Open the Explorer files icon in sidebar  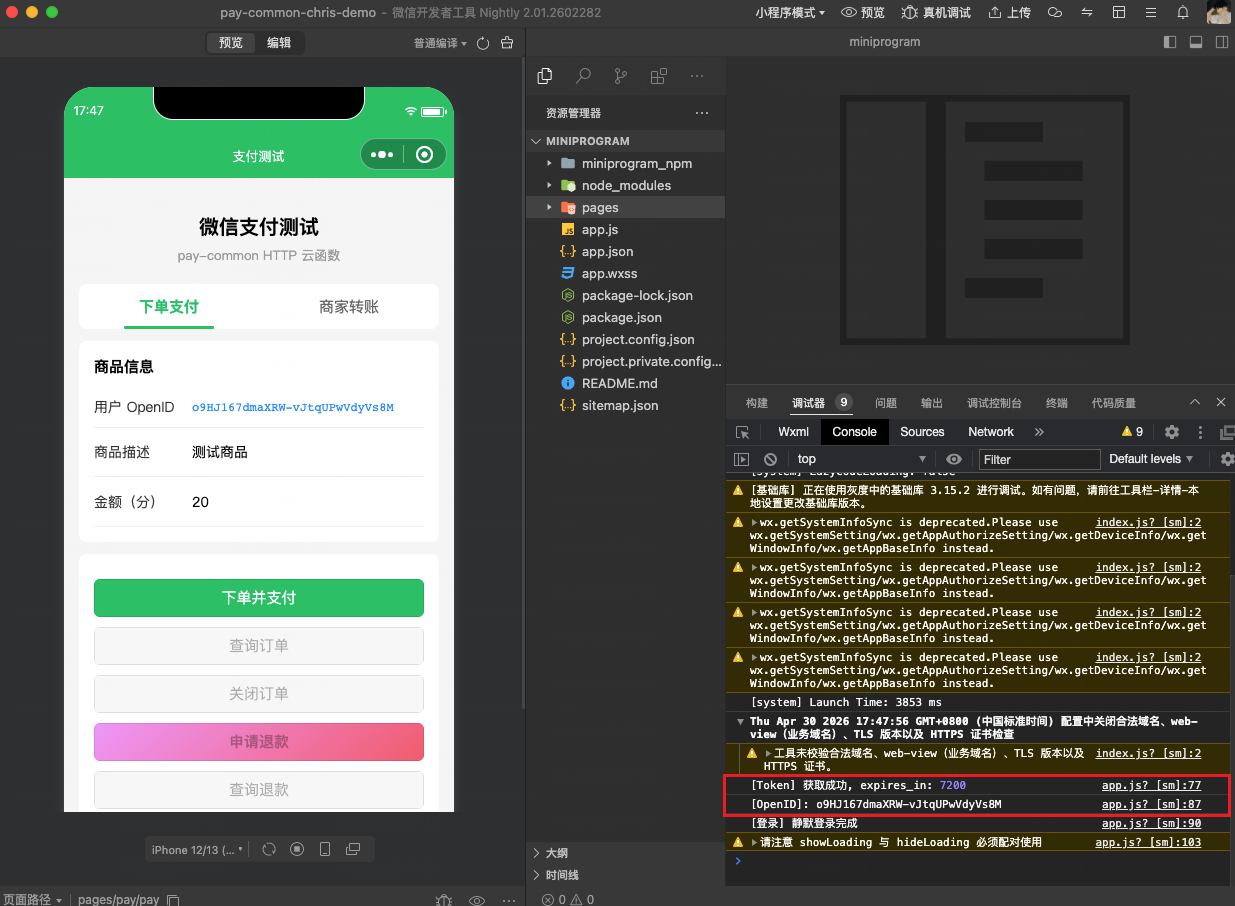(x=545, y=76)
